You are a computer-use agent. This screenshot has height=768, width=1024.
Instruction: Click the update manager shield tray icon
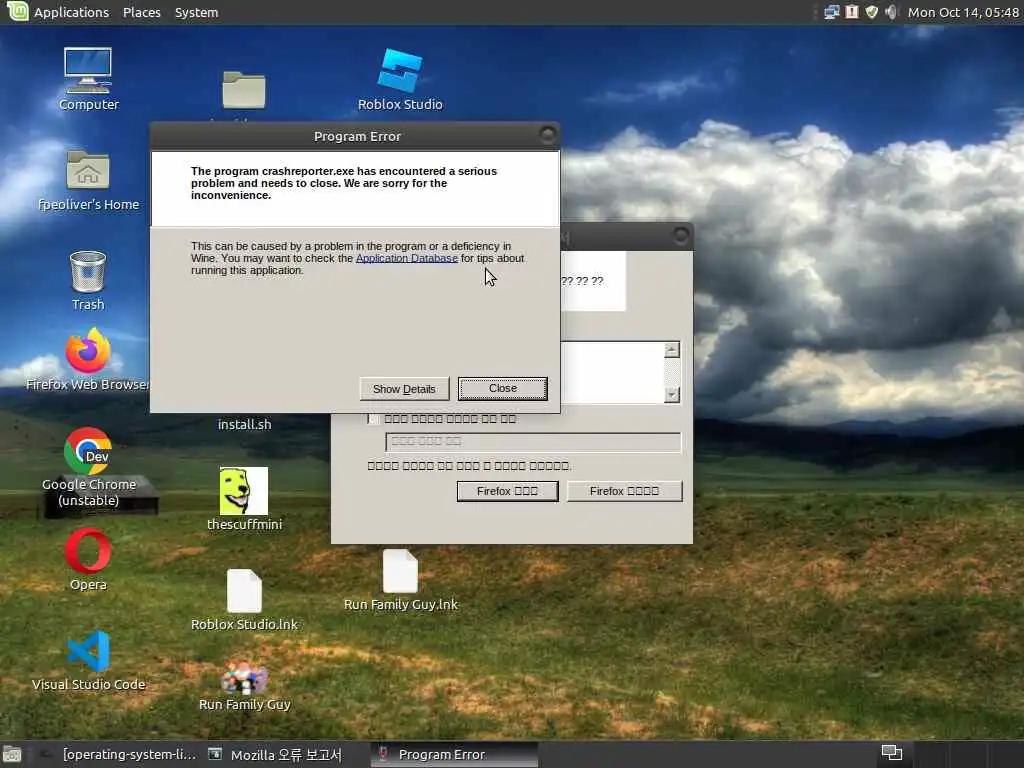click(x=872, y=12)
